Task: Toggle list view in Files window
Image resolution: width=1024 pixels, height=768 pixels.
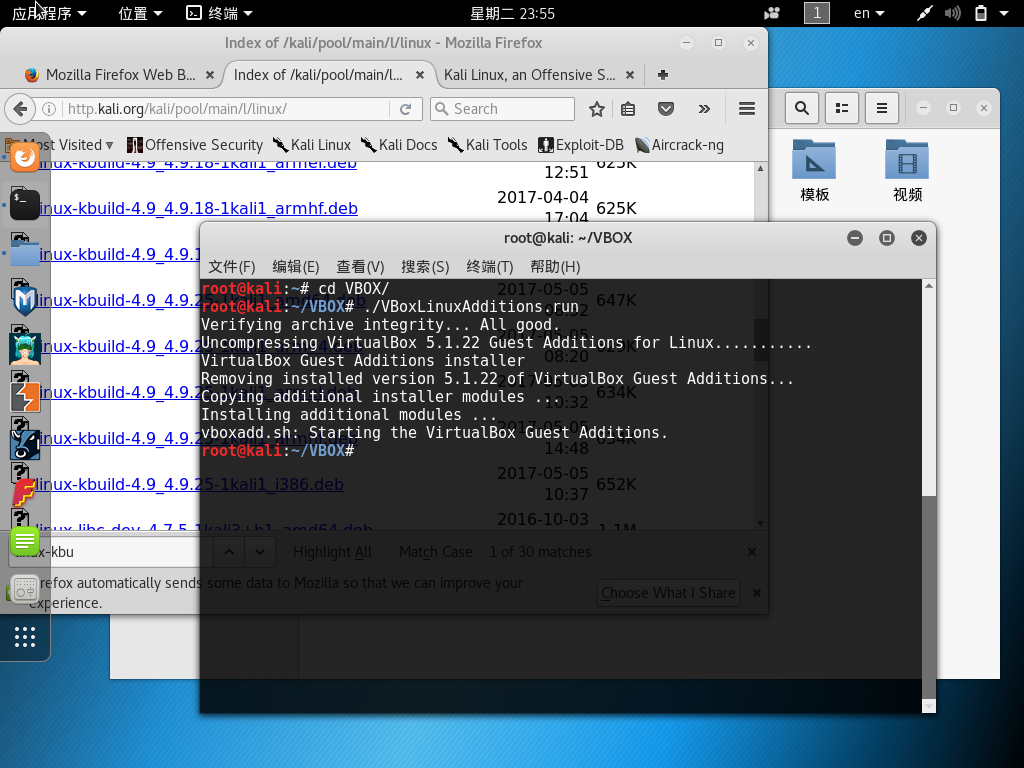Action: pos(842,108)
